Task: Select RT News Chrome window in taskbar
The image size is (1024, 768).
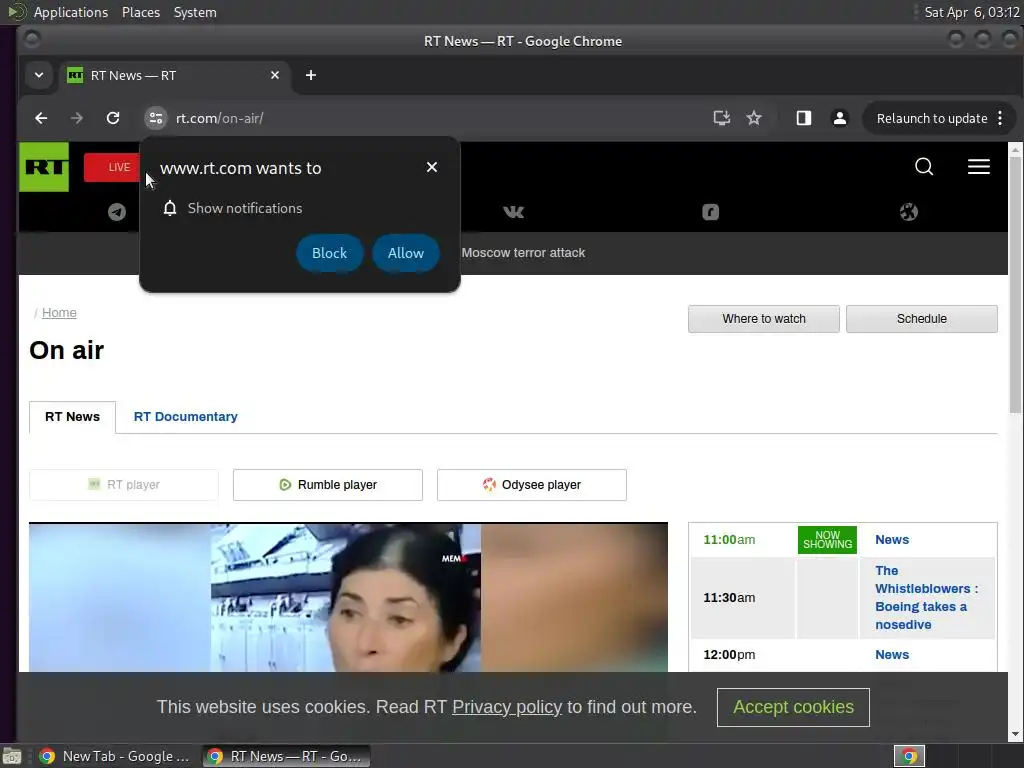Action: click(x=285, y=756)
